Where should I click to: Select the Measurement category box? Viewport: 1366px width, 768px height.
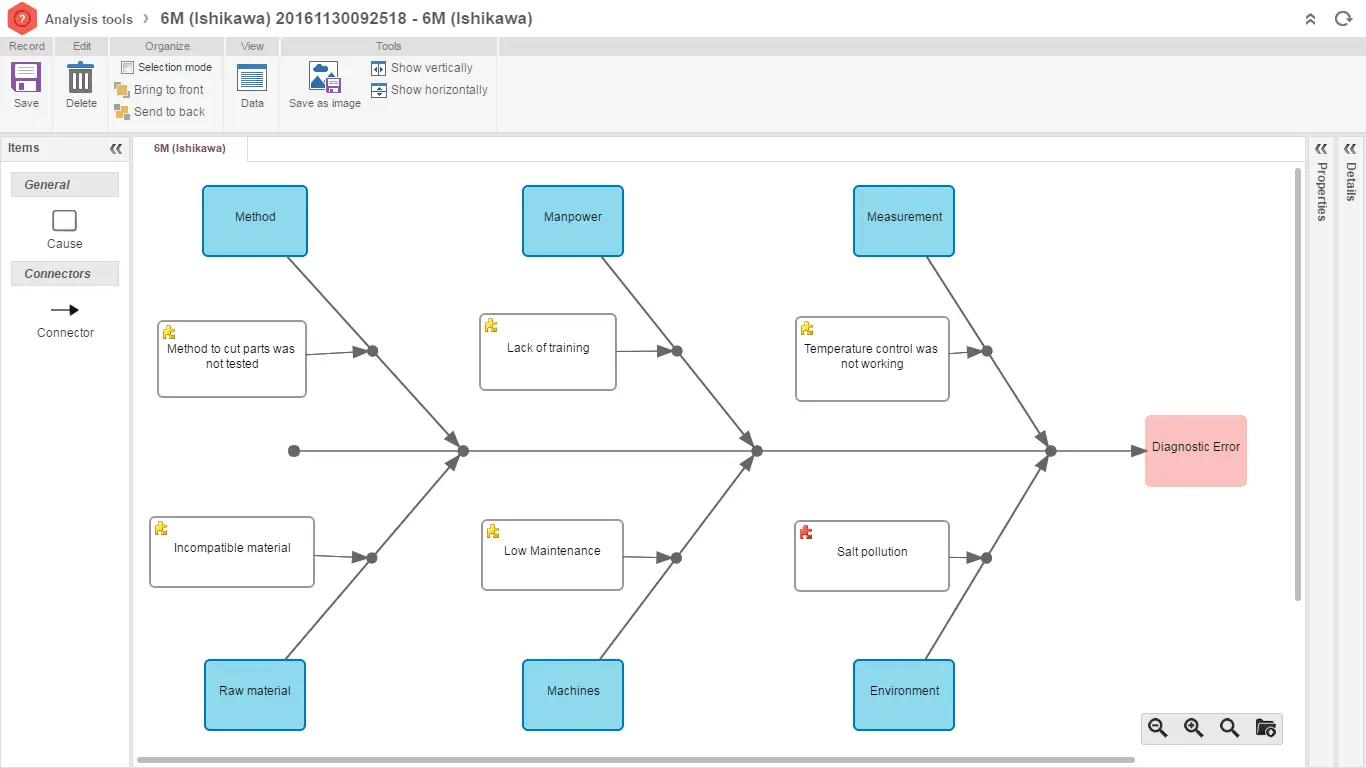coord(904,221)
